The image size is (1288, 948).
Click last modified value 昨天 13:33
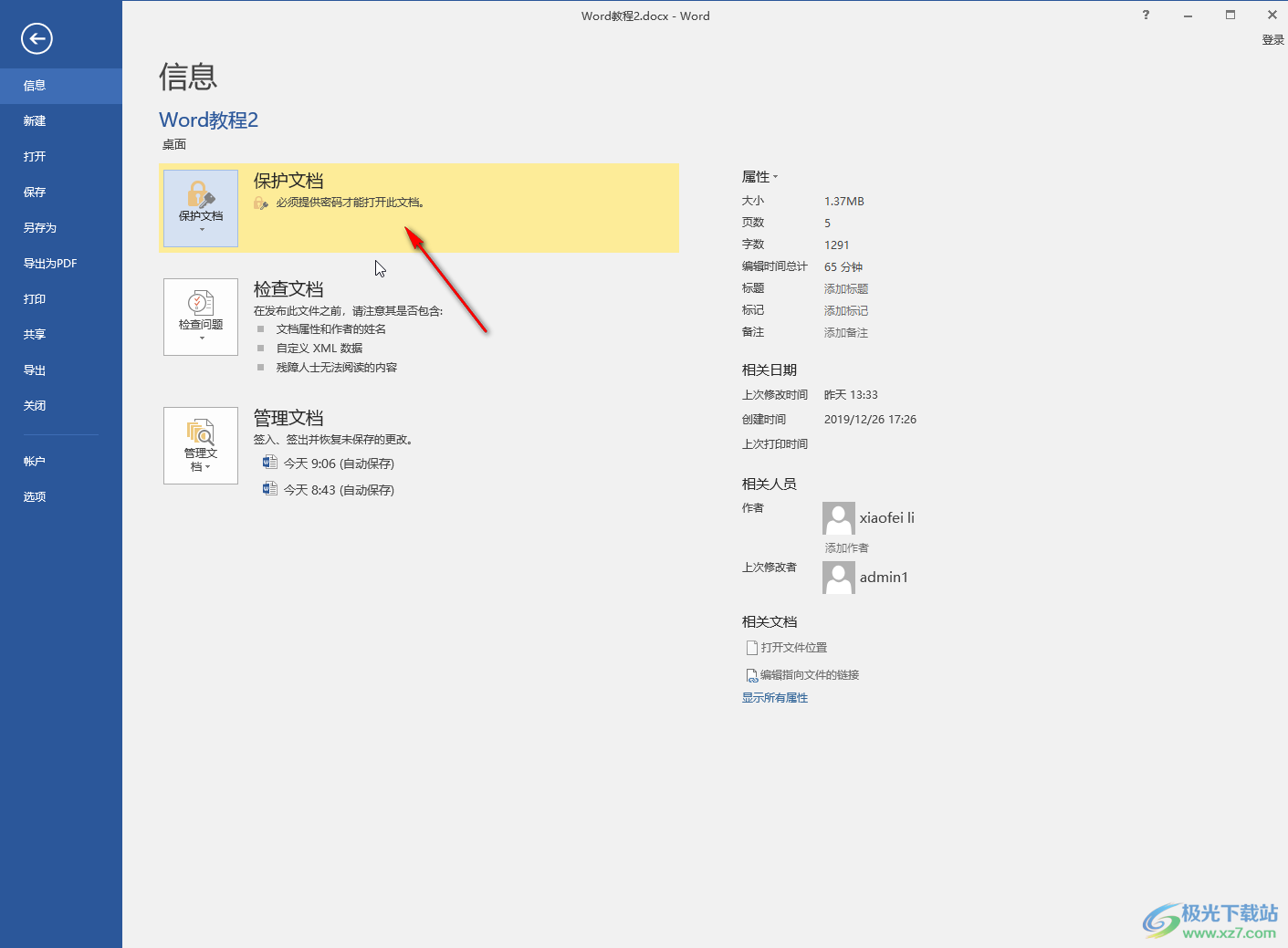coord(851,395)
